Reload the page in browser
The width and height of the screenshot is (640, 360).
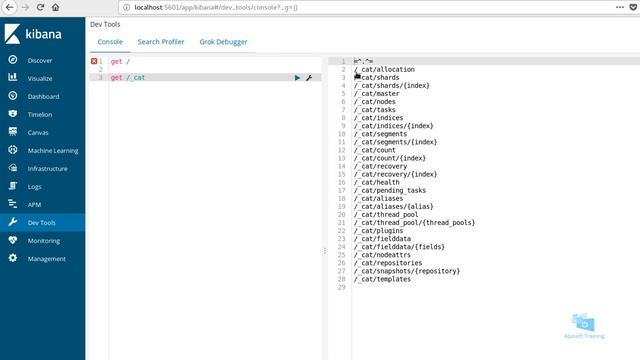(40, 7)
